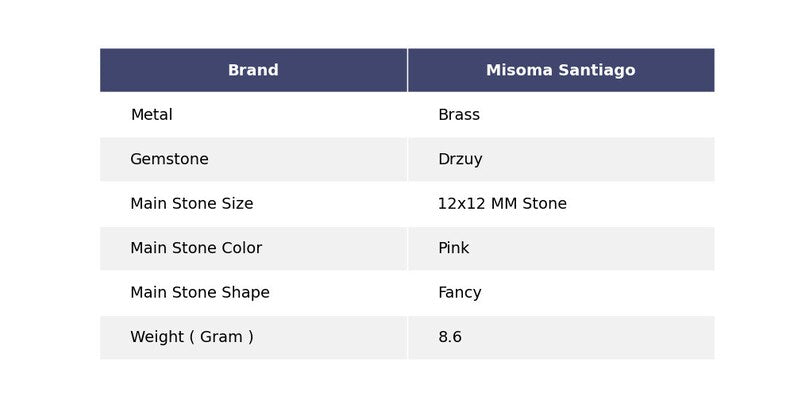Click the Fancy shape value
Screen dimensions: 794x404
point(459,293)
